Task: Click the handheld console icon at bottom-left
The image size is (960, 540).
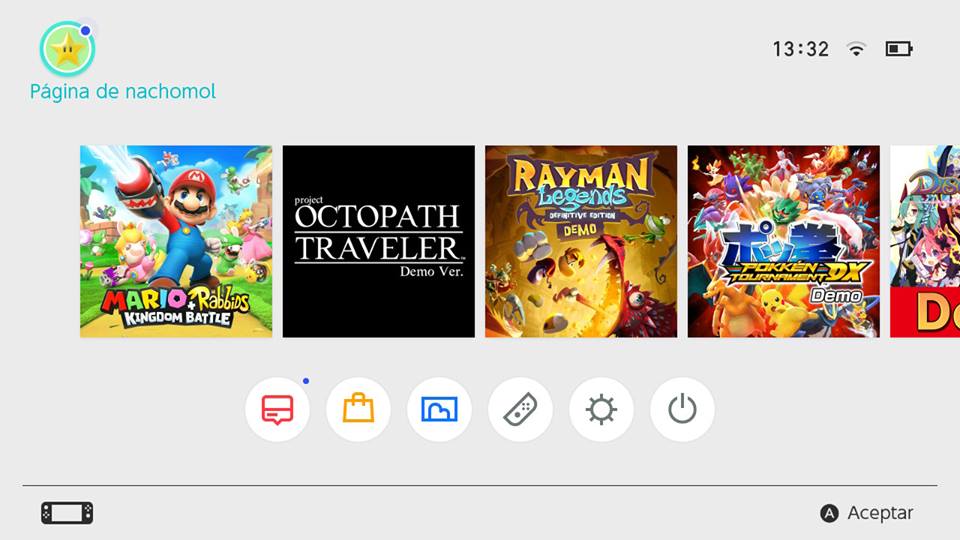Action: pyautogui.click(x=67, y=513)
